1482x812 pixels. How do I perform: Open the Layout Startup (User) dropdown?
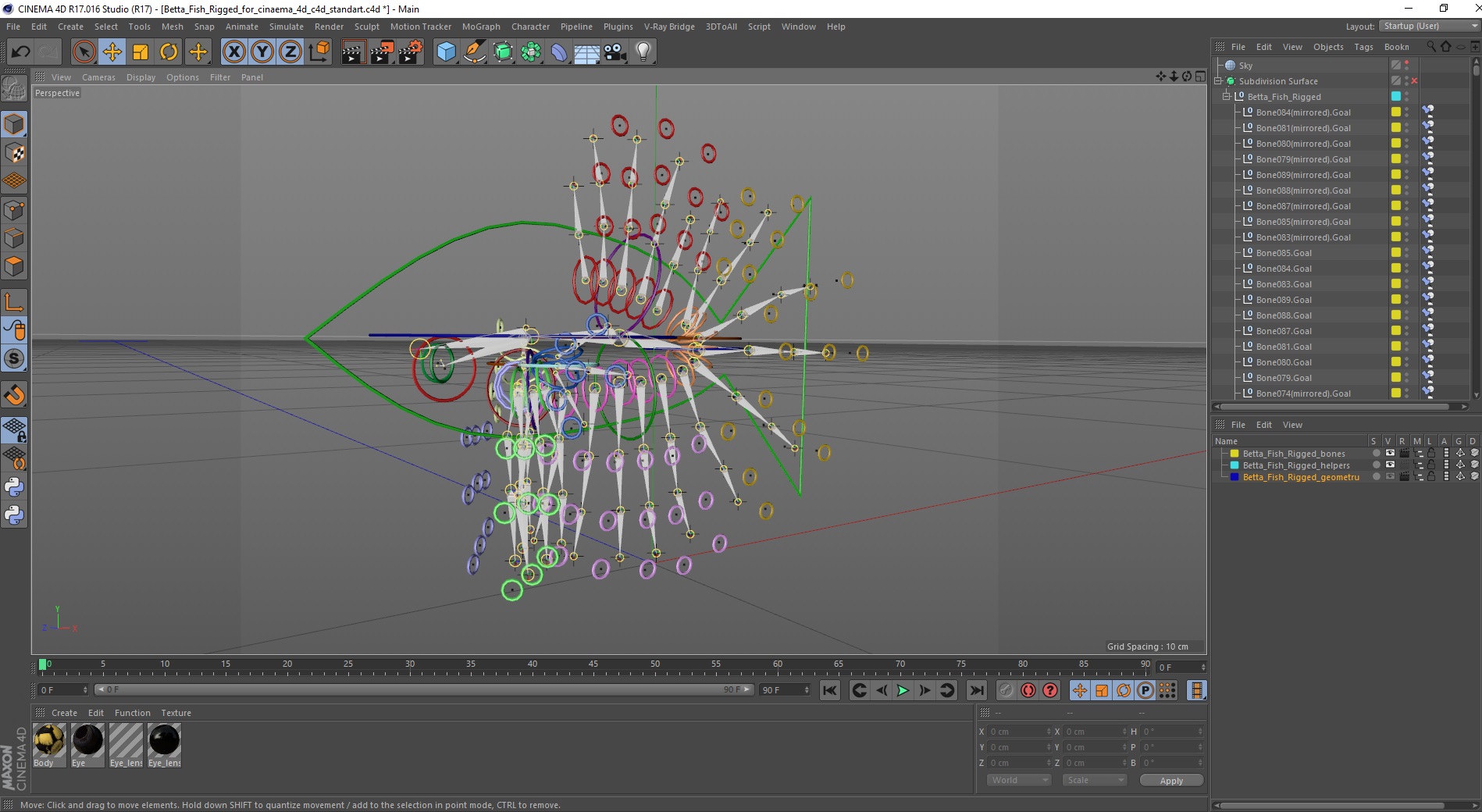(x=1429, y=26)
